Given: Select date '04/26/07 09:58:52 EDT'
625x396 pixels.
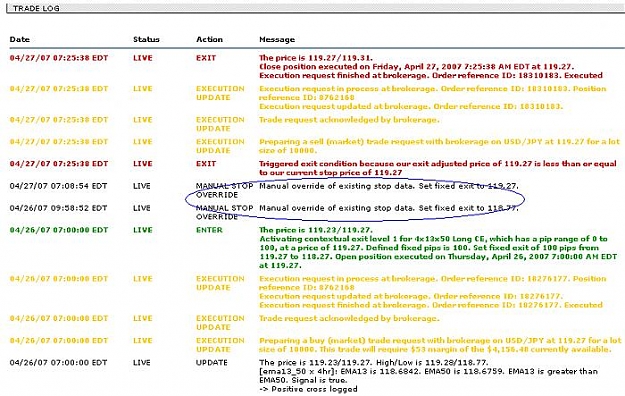Looking at the screenshot, I should (58, 208).
